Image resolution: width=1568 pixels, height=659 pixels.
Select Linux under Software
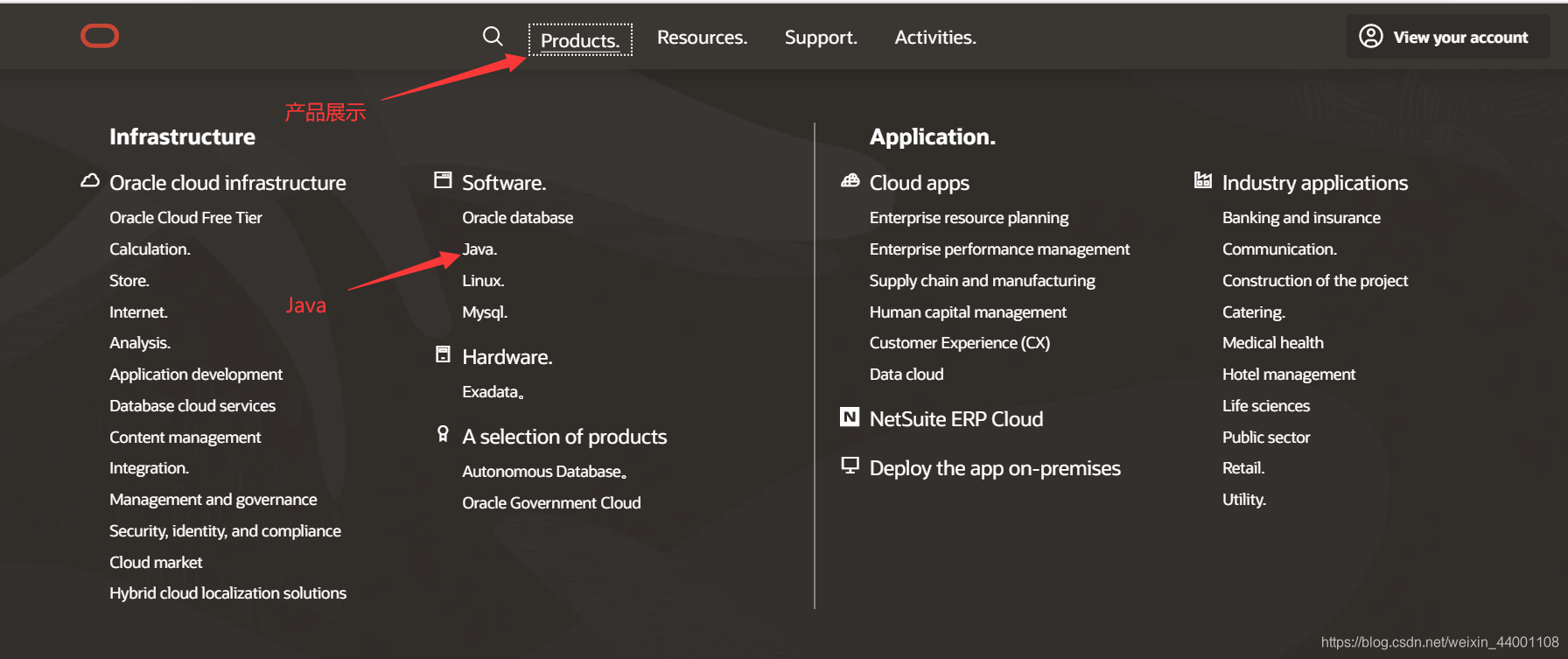pos(483,281)
